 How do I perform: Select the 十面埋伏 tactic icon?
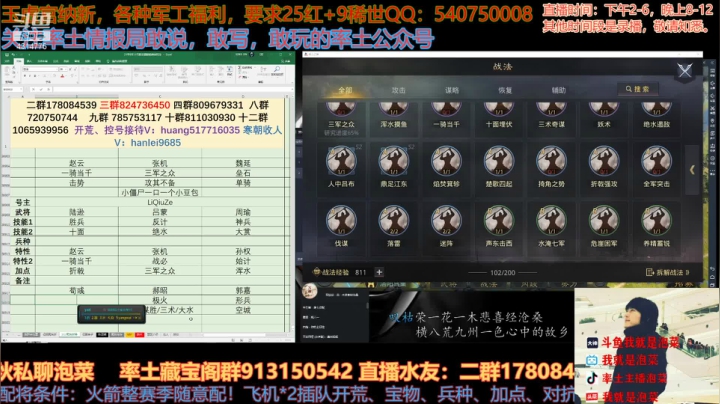[499, 110]
